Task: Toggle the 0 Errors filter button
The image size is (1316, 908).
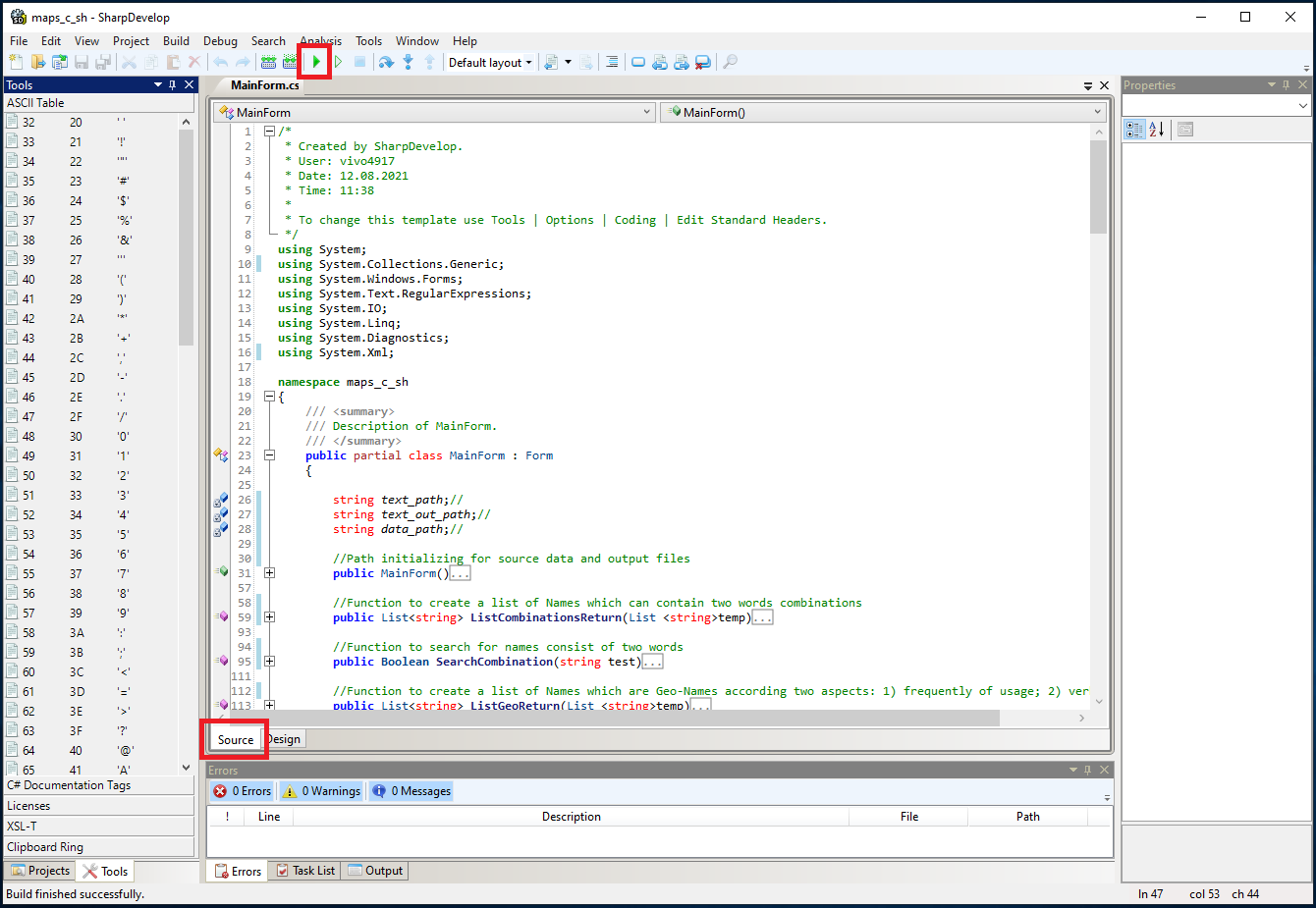Action: tap(243, 791)
